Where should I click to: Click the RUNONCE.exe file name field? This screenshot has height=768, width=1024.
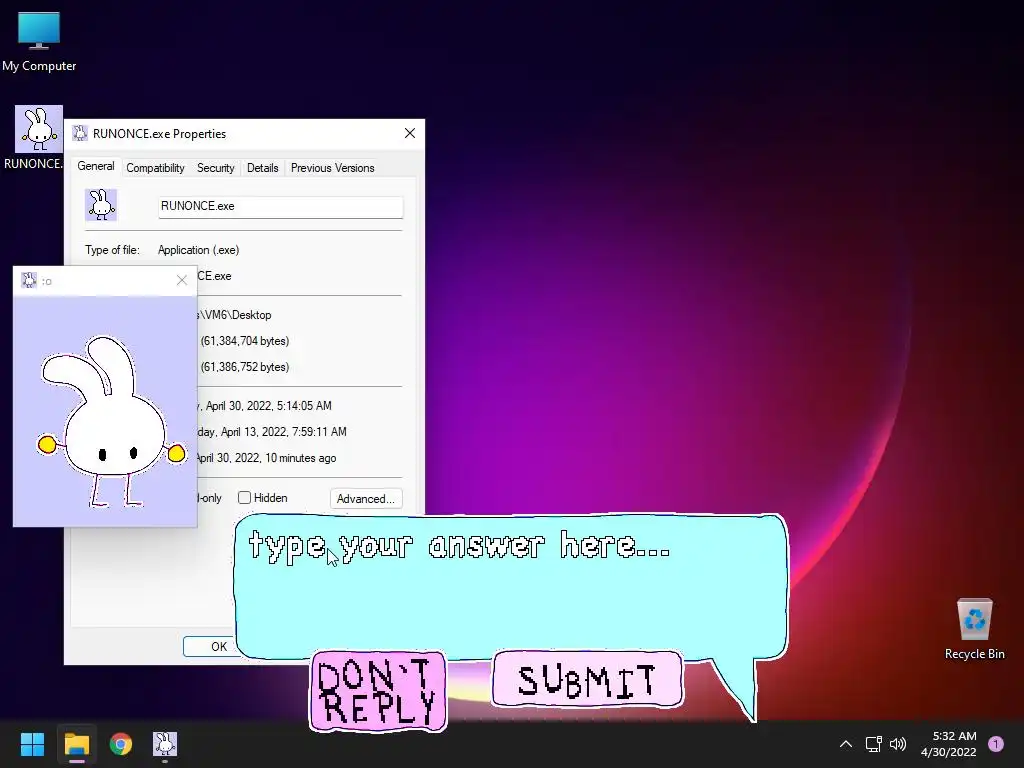281,206
